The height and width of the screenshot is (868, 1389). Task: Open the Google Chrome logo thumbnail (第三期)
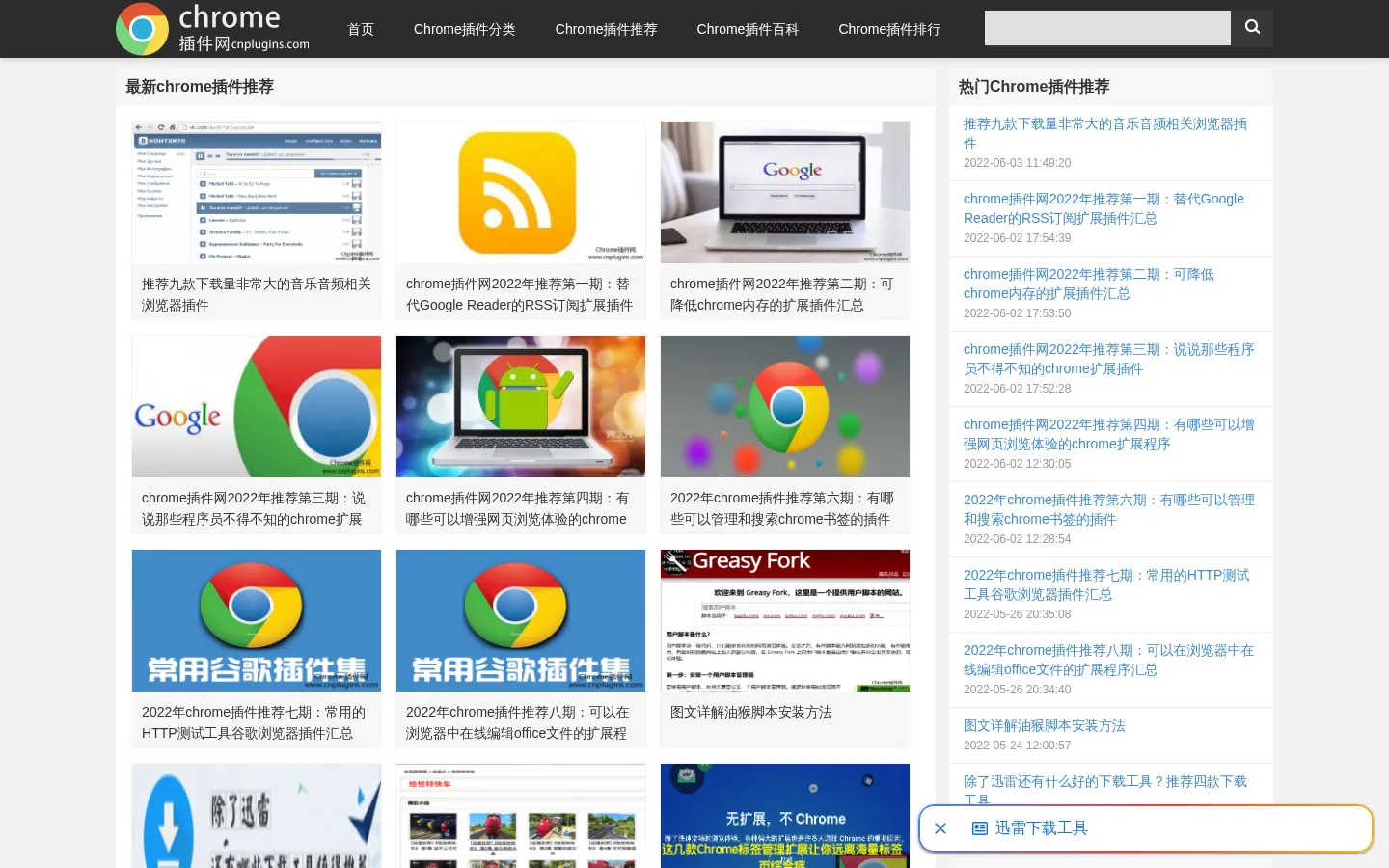pyautogui.click(x=257, y=406)
